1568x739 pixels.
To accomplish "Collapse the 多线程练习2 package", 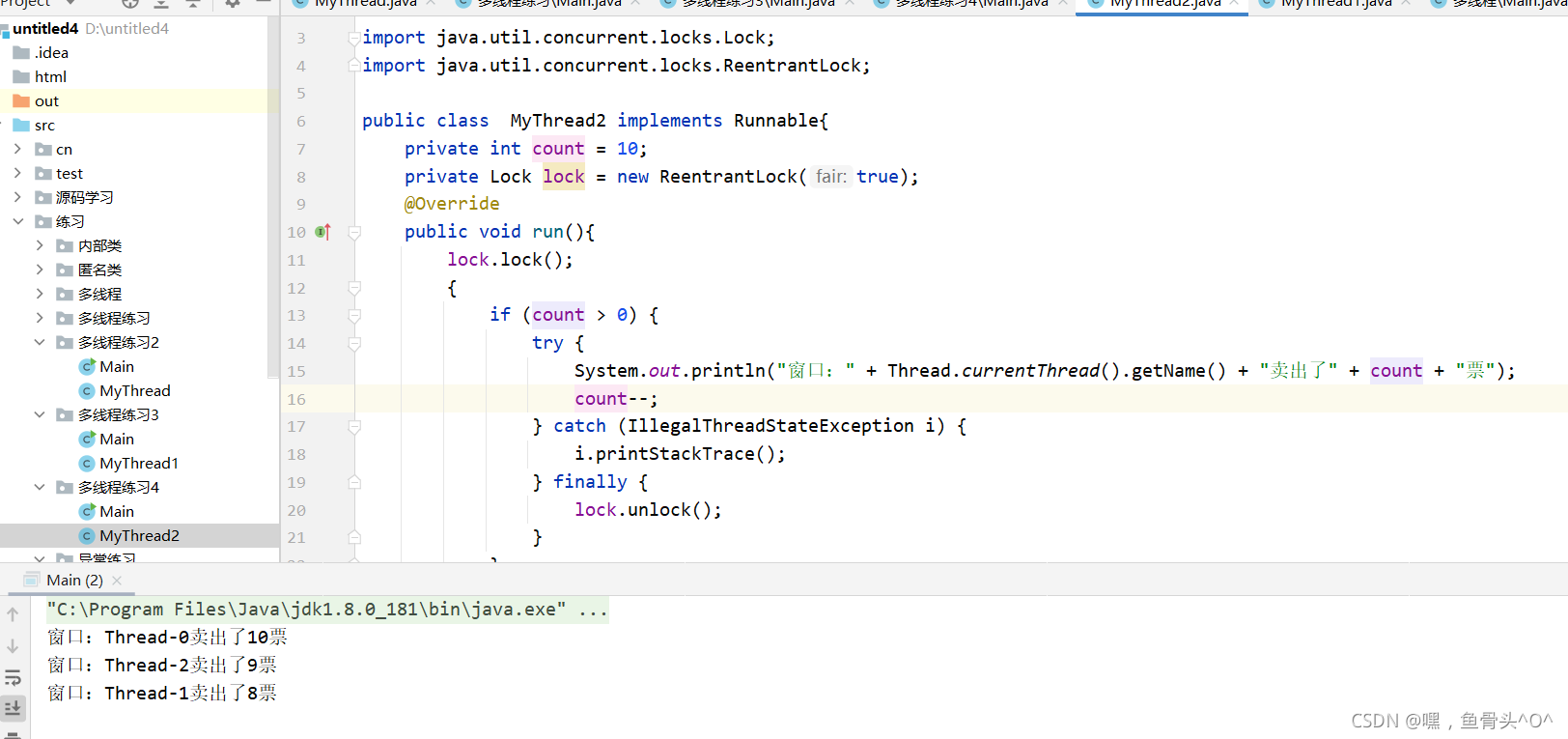I will (x=40, y=342).
